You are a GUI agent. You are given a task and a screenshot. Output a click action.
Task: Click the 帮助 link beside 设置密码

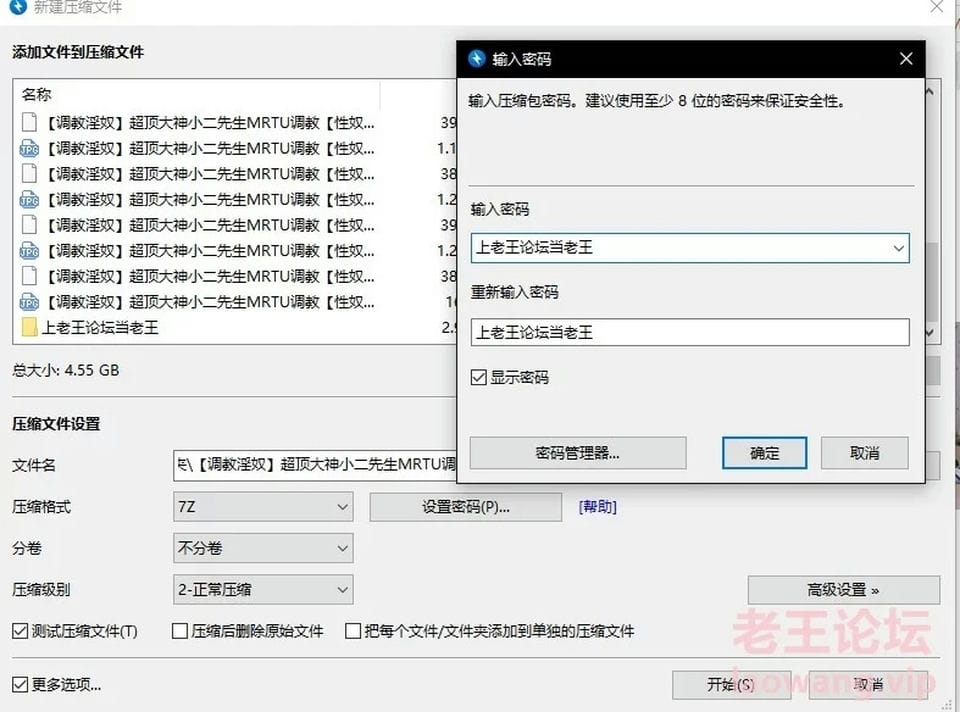pyautogui.click(x=597, y=507)
